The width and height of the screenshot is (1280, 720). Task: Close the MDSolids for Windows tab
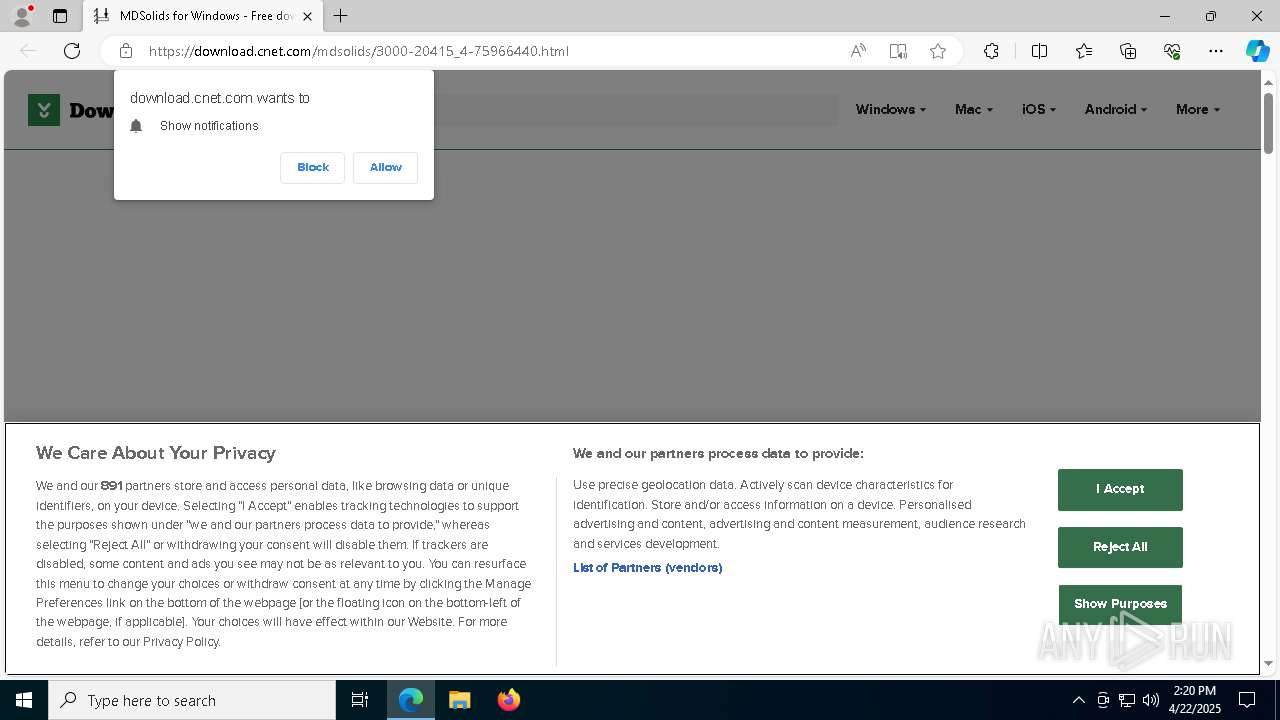pyautogui.click(x=307, y=16)
